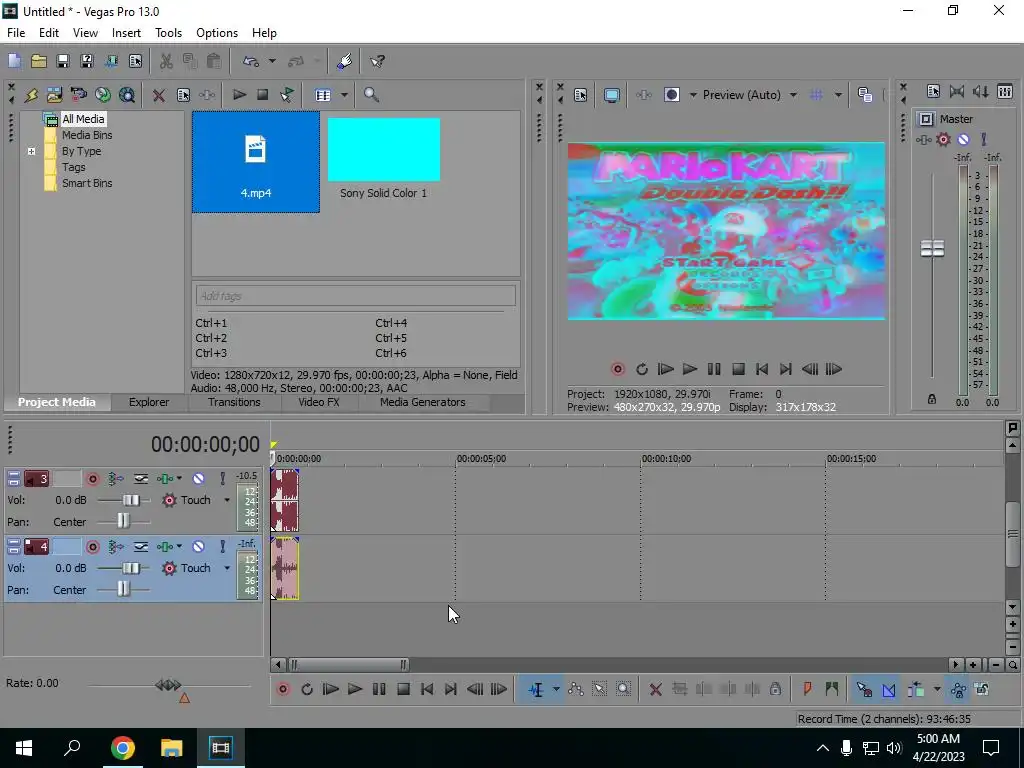Open Chrome from the Windows taskbar
This screenshot has width=1024, height=768.
122,748
